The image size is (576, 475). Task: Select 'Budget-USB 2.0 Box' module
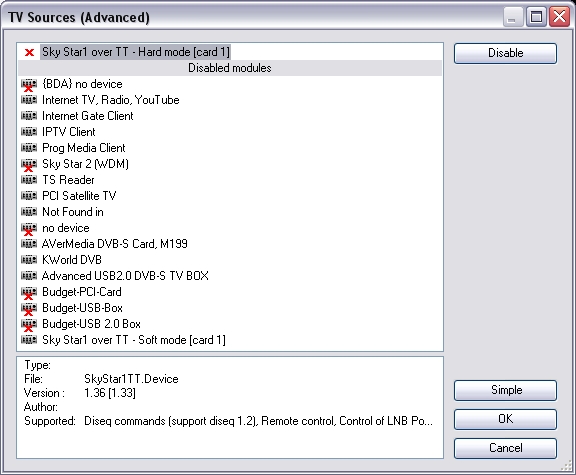click(x=91, y=324)
